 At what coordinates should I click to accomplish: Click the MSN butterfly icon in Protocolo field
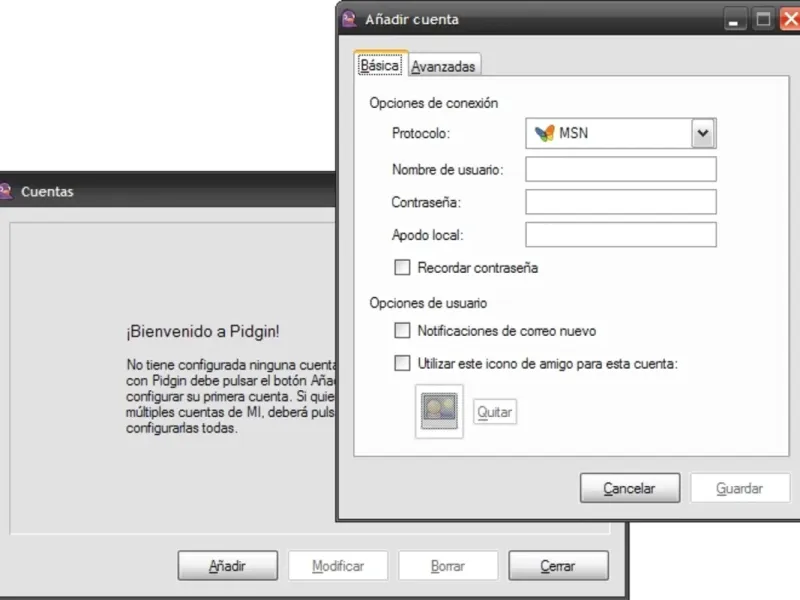click(x=544, y=133)
